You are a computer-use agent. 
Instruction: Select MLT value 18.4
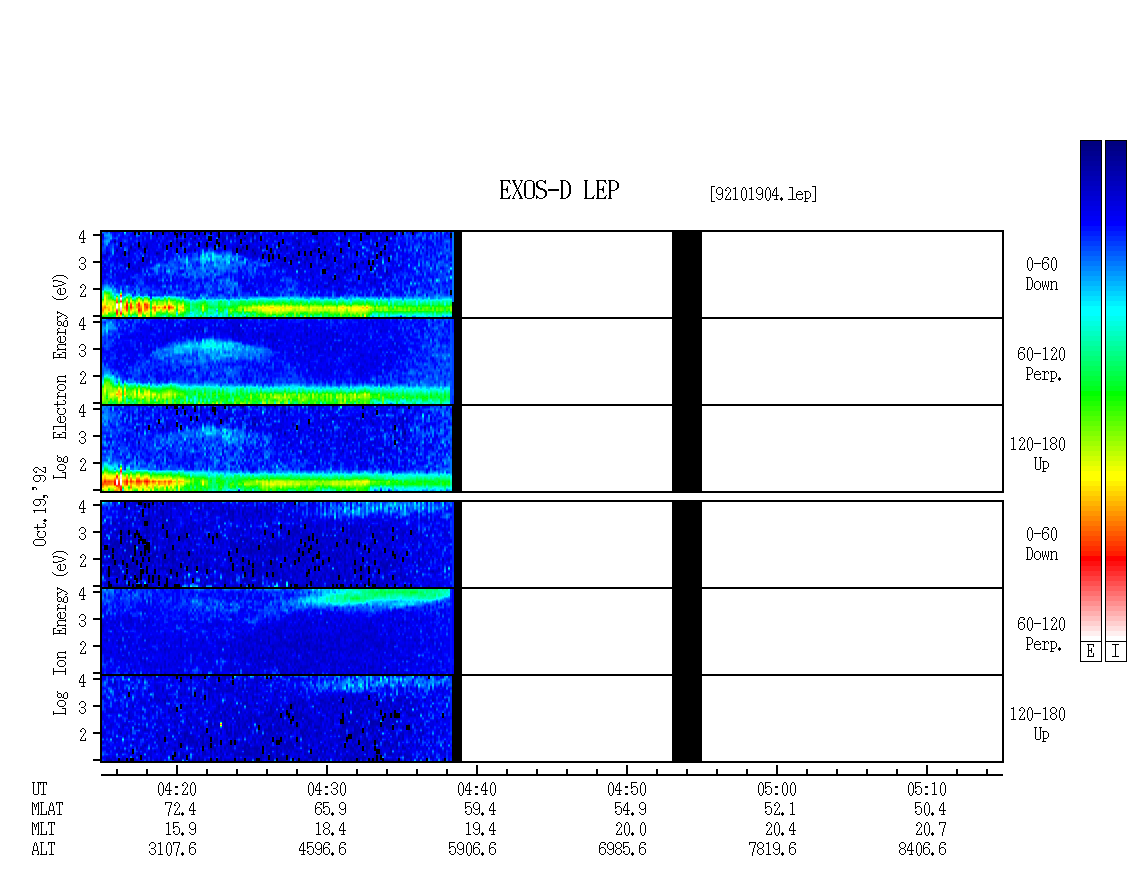(330, 830)
